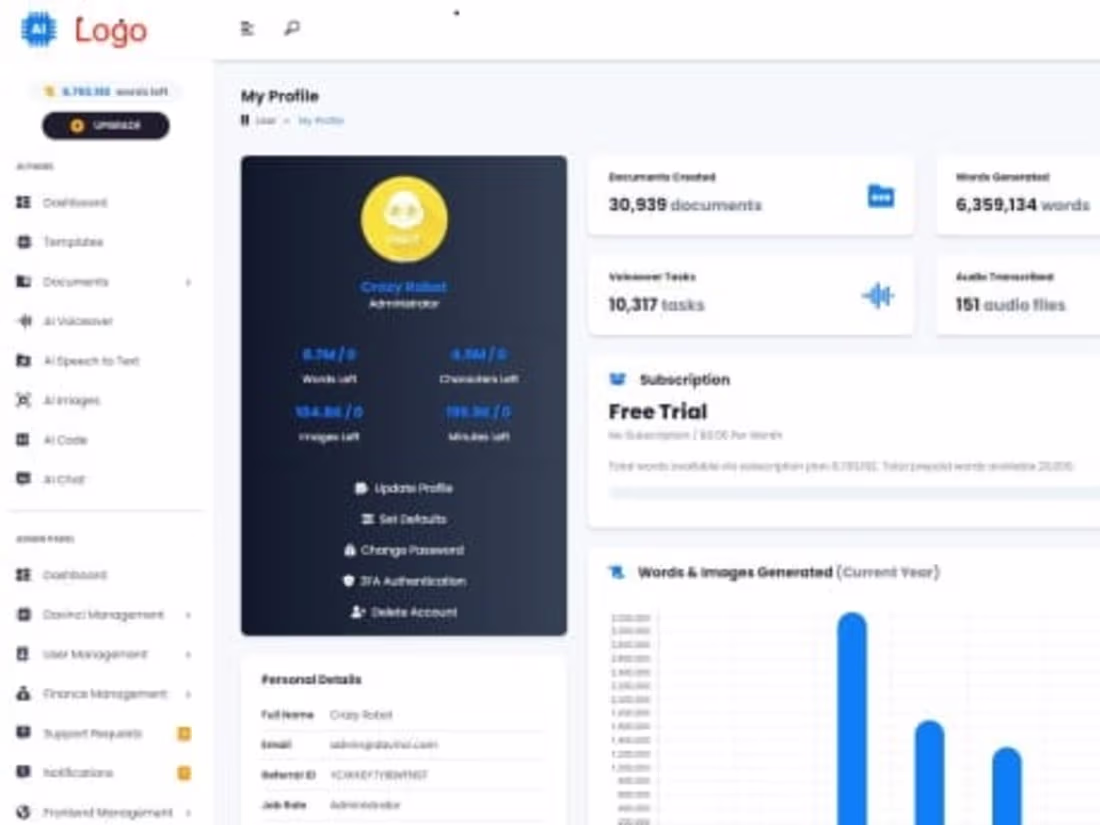The height and width of the screenshot is (825, 1100).
Task: Click the Notifications badge in the sidebar
Action: click(x=181, y=772)
